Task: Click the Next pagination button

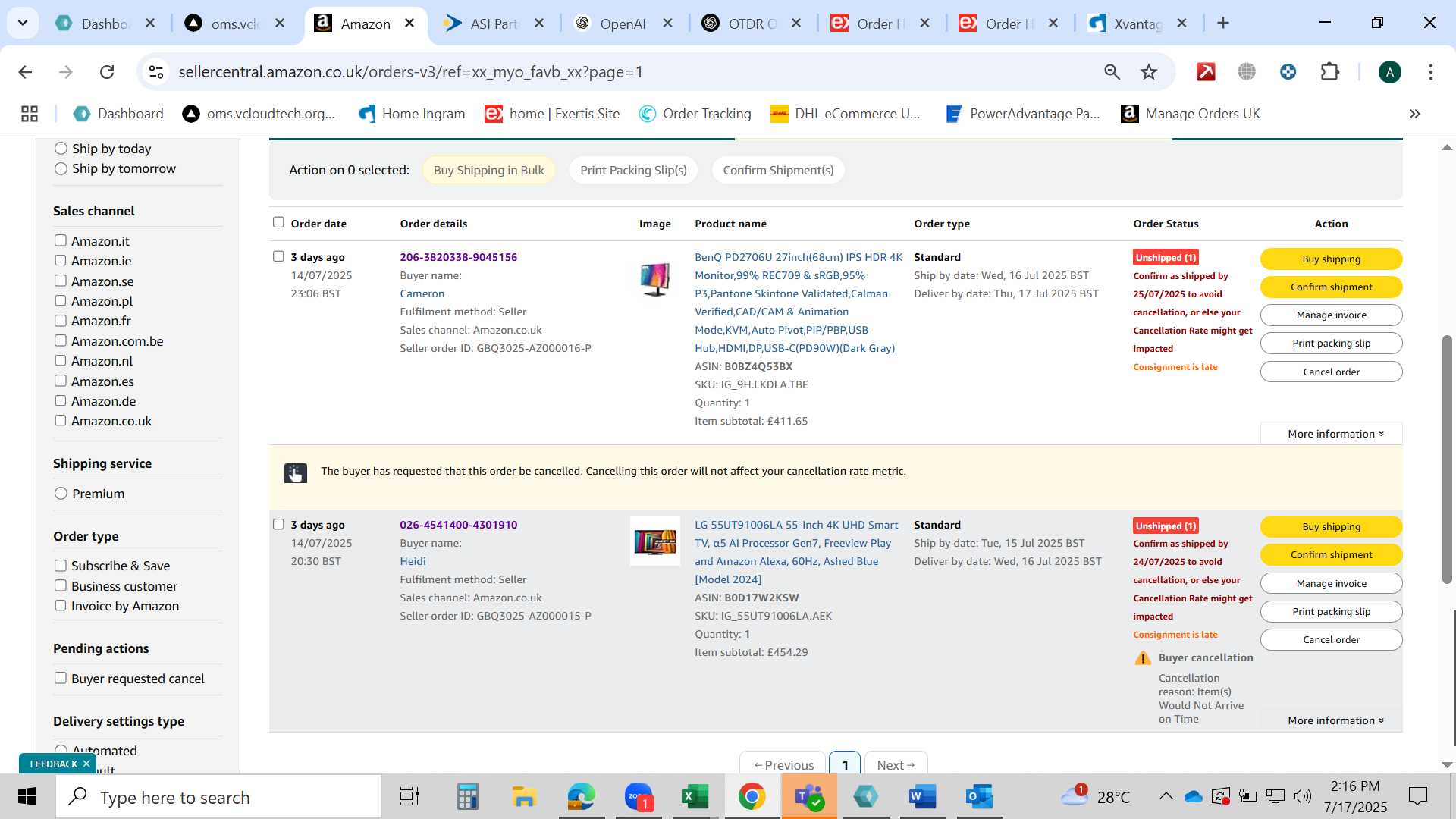Action: click(x=896, y=764)
